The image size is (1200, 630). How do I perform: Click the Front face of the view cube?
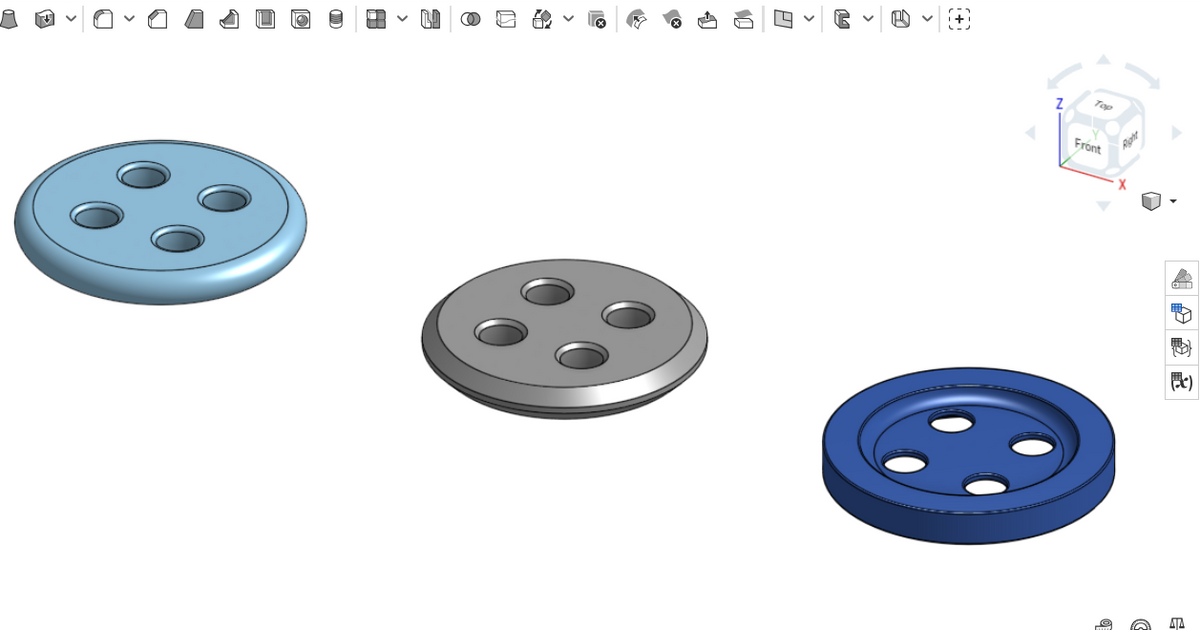1086,148
